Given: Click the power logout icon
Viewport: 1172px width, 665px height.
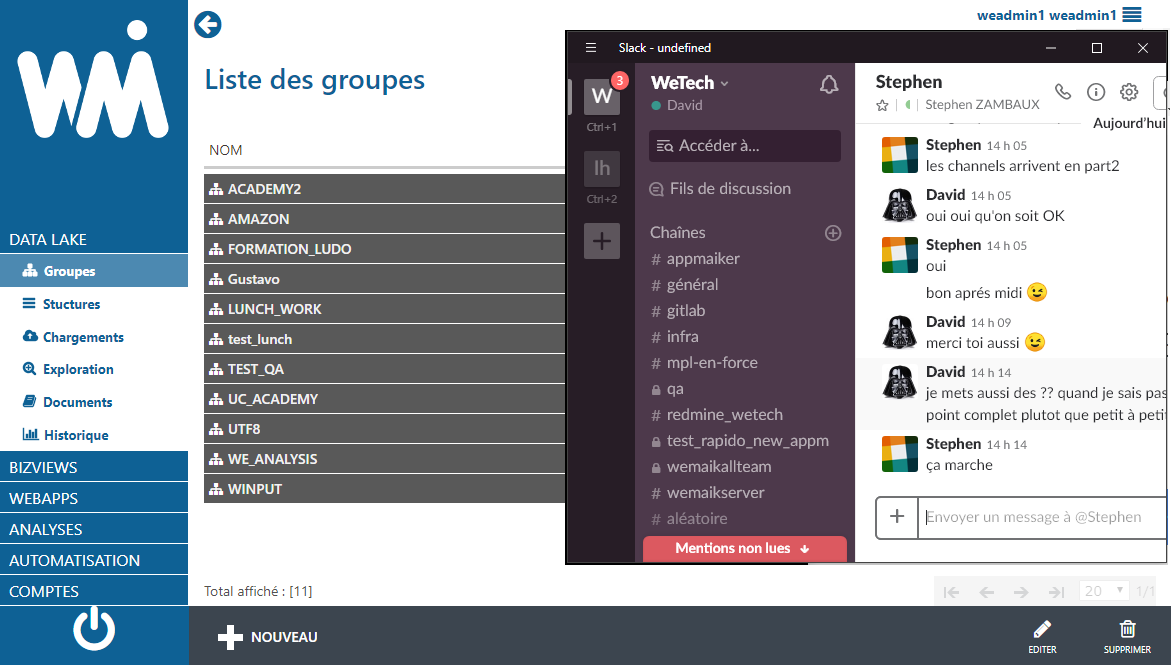Looking at the screenshot, I should pos(95,630).
